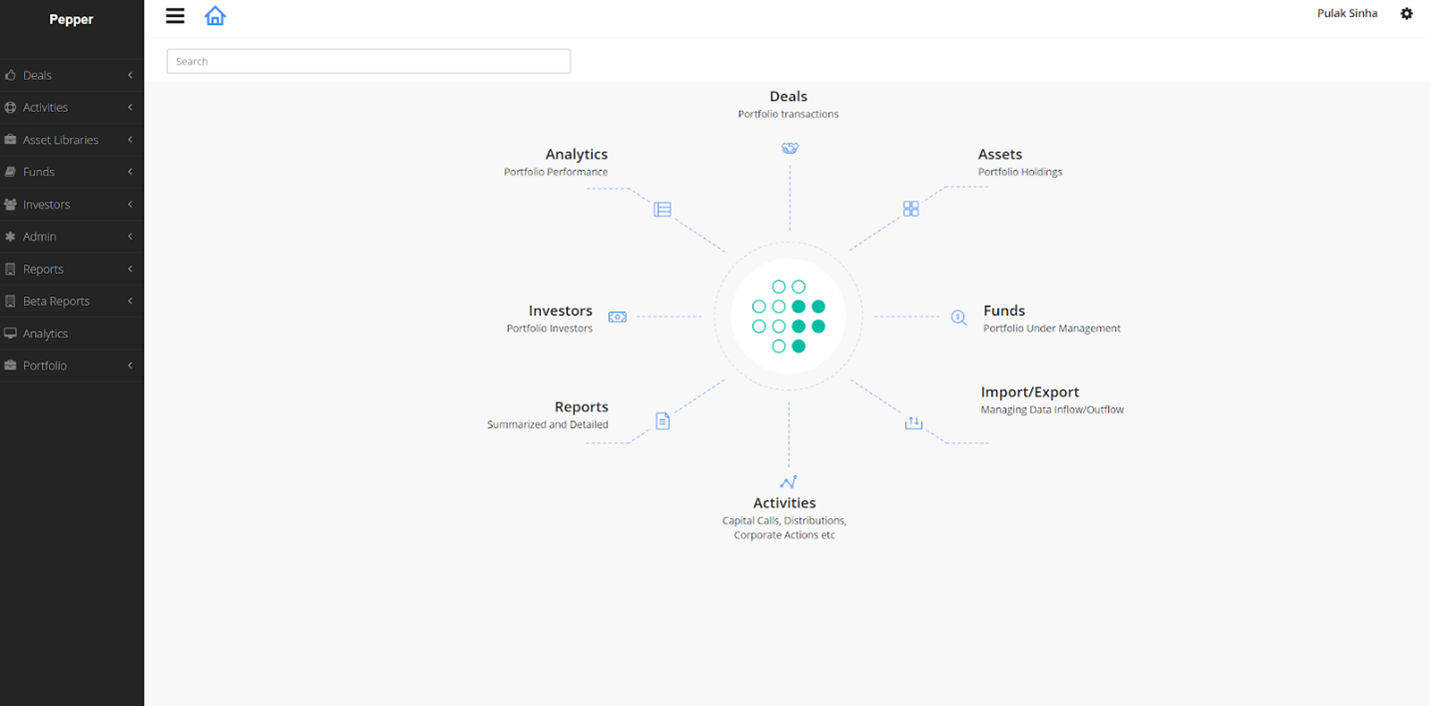Click the Pepper header in the sidebar

71,18
